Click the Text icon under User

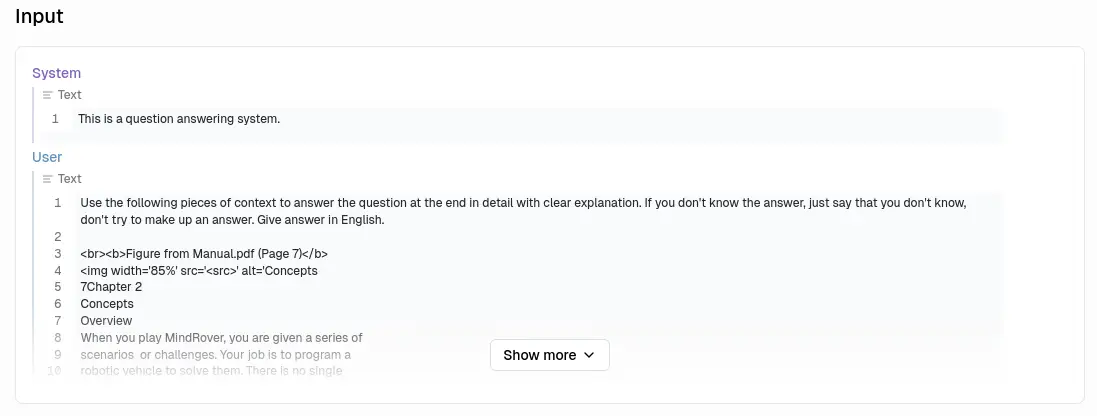[47, 179]
